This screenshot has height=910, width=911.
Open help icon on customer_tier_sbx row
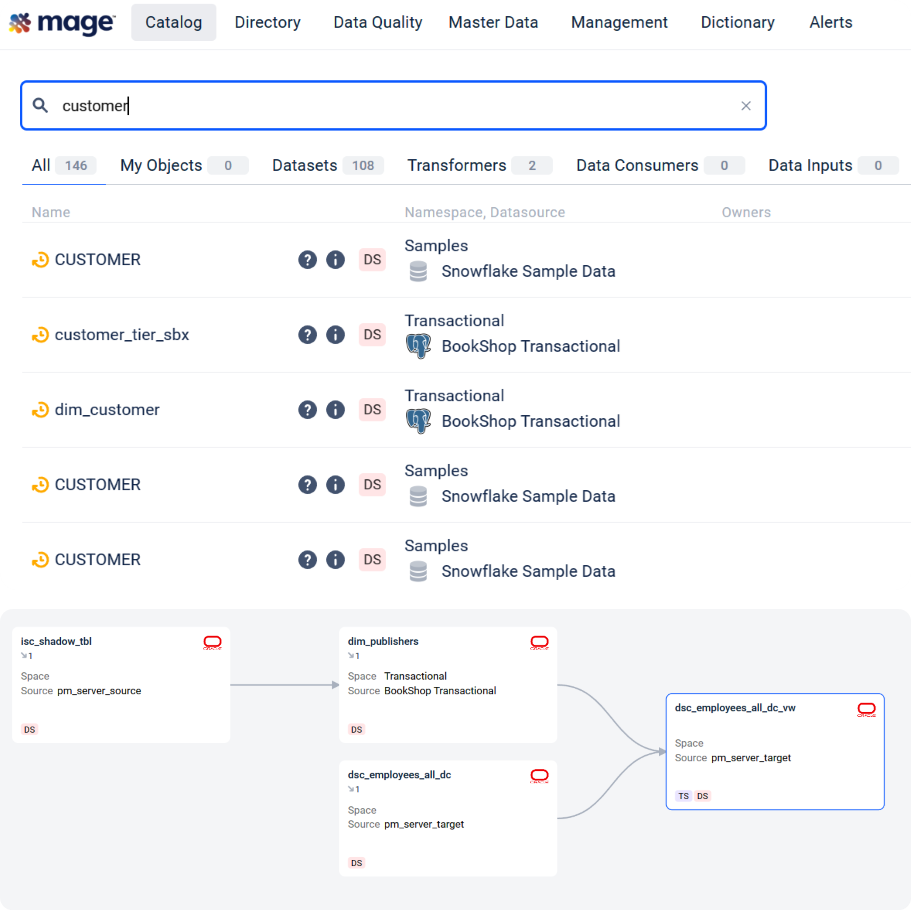pyautogui.click(x=307, y=335)
